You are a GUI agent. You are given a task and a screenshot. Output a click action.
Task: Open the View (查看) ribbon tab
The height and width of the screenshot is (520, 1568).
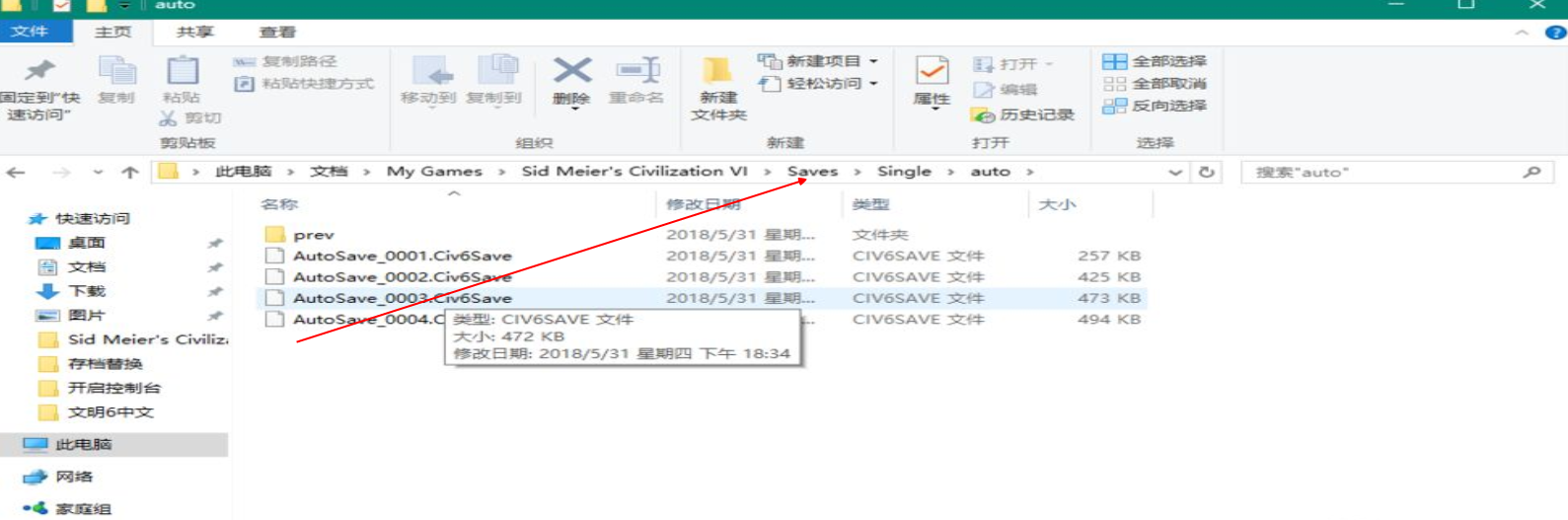click(x=277, y=32)
